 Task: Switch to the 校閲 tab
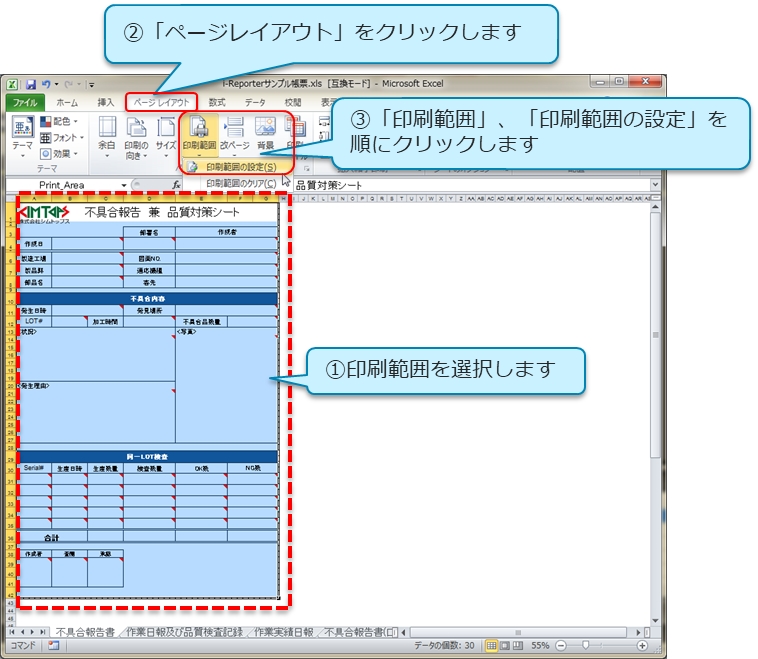coord(292,103)
